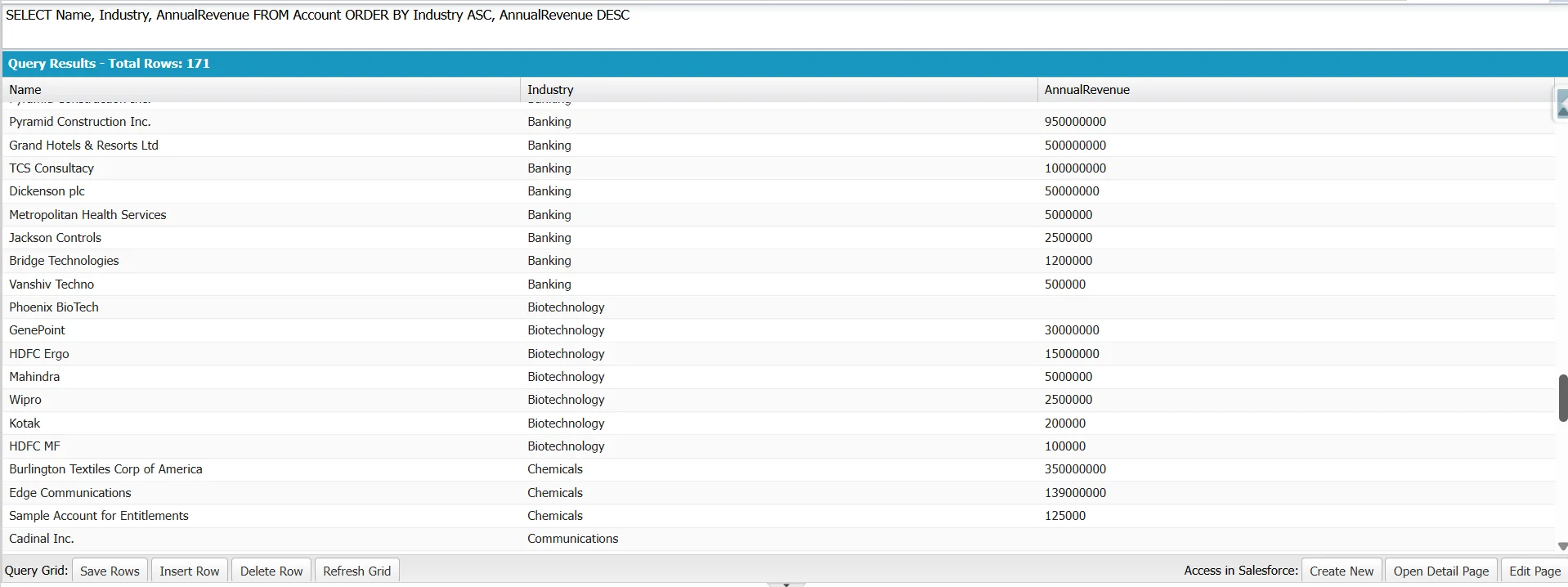This screenshot has height=587, width=1568.
Task: Click the Communications industry cell
Action: [x=778, y=539]
